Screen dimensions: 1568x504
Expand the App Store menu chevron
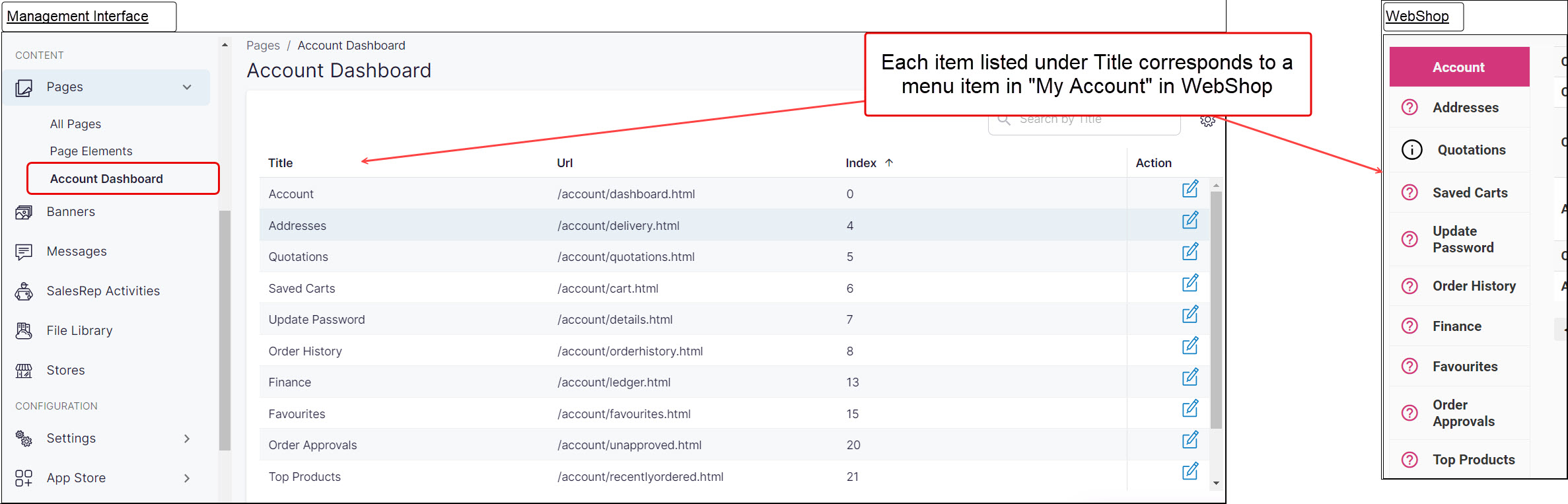[187, 478]
